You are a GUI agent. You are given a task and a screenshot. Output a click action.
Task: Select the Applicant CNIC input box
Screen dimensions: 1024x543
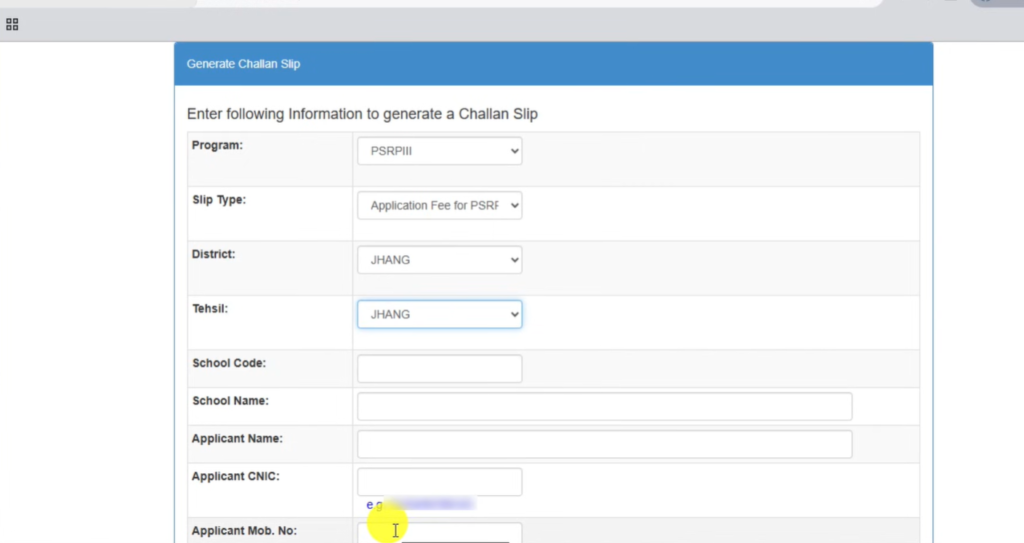(439, 482)
